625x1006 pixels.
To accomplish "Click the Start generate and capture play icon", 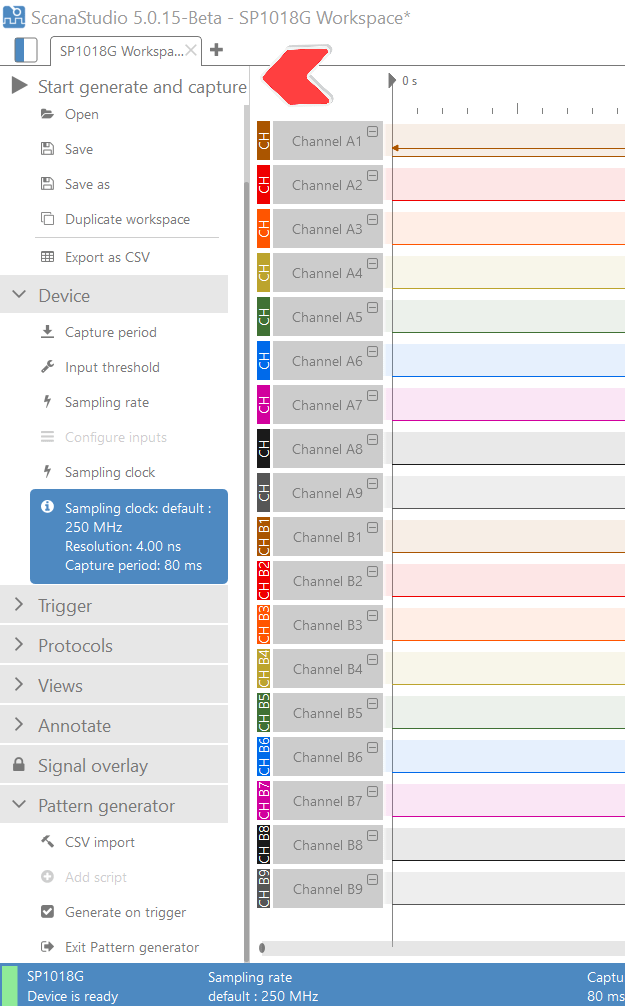I will [x=19, y=87].
